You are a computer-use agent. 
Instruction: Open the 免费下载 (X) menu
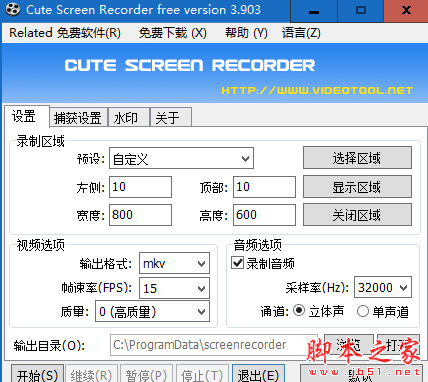(173, 33)
